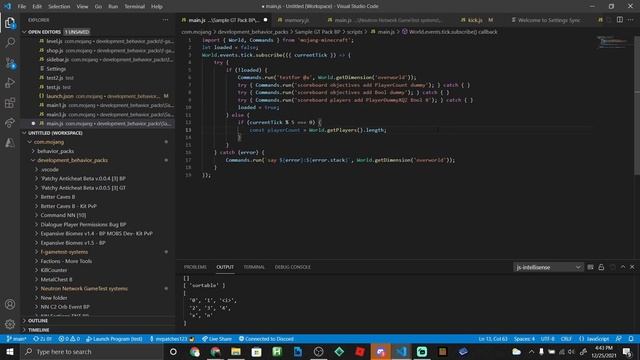Open the errors and warnings status item
Image resolution: width=640 pixels, height=360 pixels.
point(69,339)
